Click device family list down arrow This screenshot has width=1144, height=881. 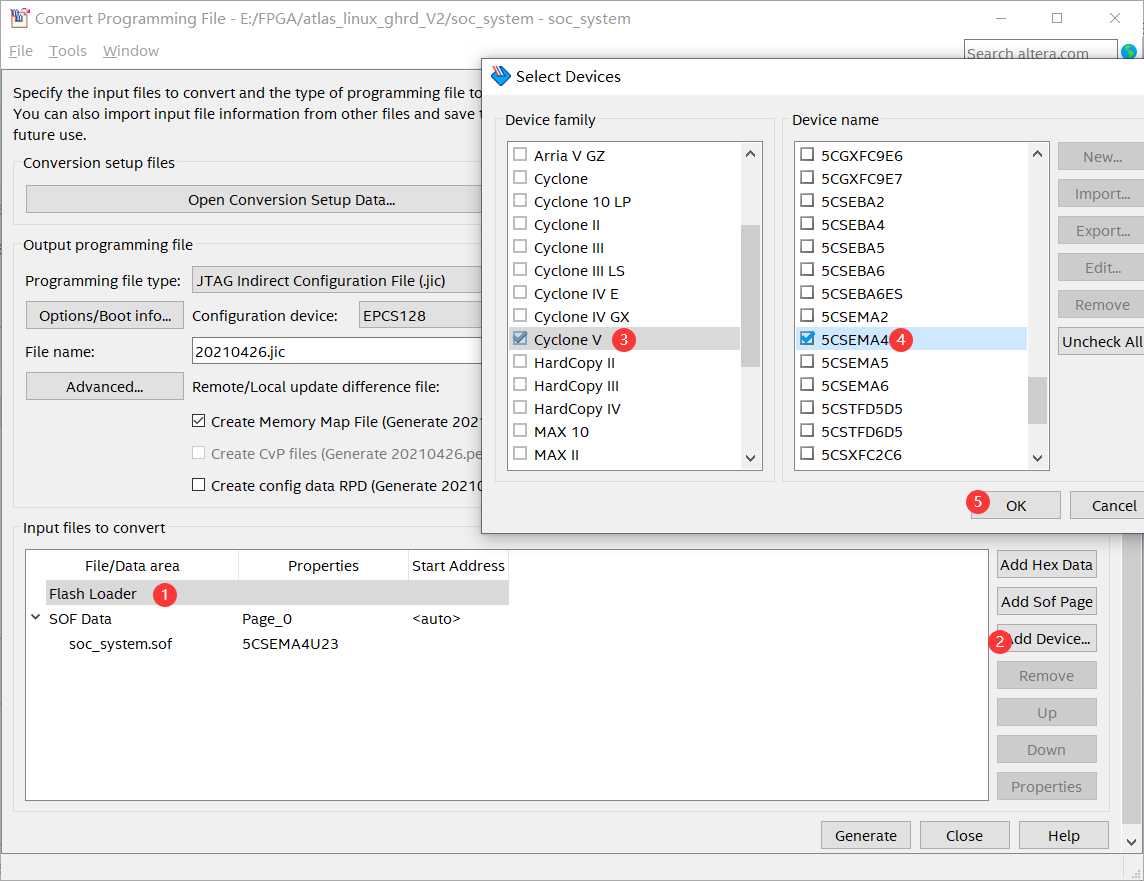[750, 458]
